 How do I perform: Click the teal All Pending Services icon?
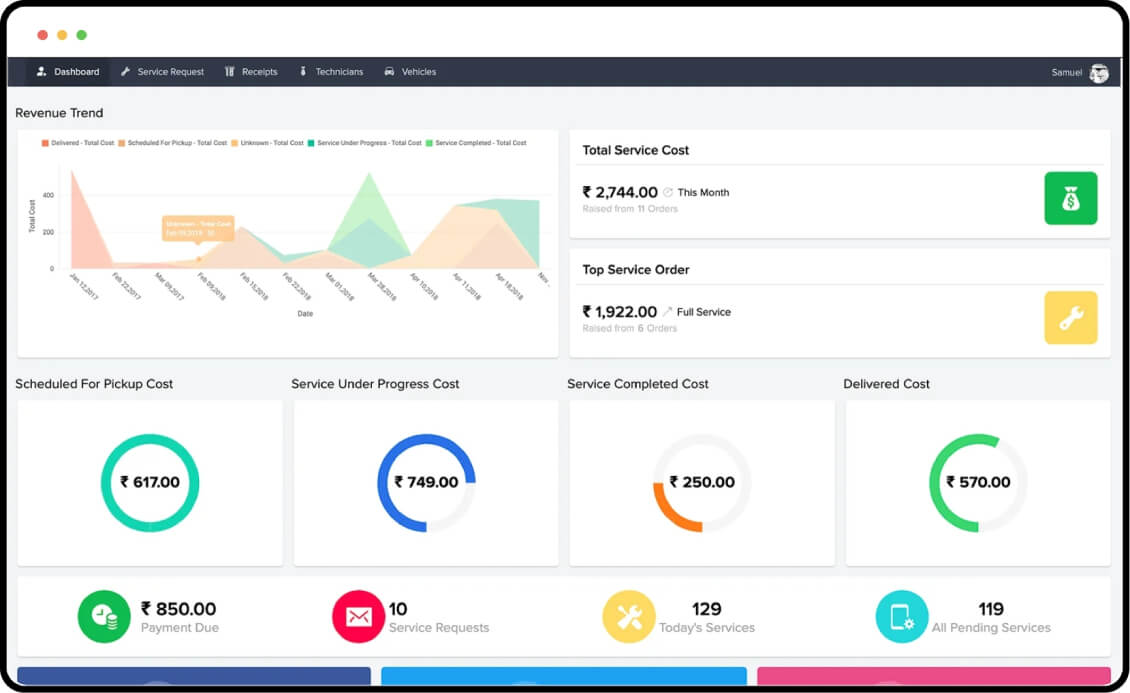point(901,617)
